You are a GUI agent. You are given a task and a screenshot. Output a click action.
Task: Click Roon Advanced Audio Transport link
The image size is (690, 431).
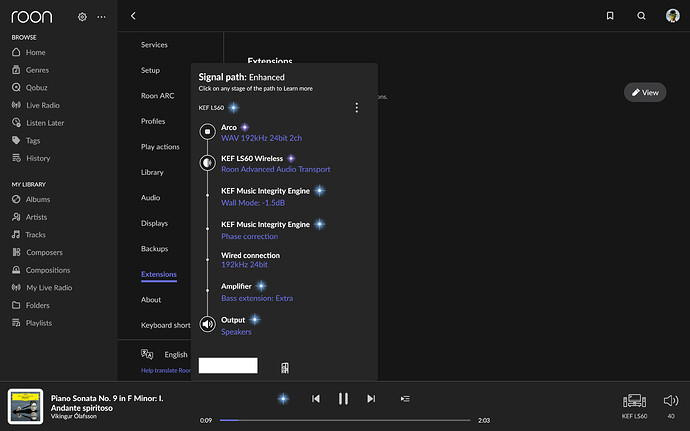pos(275,169)
